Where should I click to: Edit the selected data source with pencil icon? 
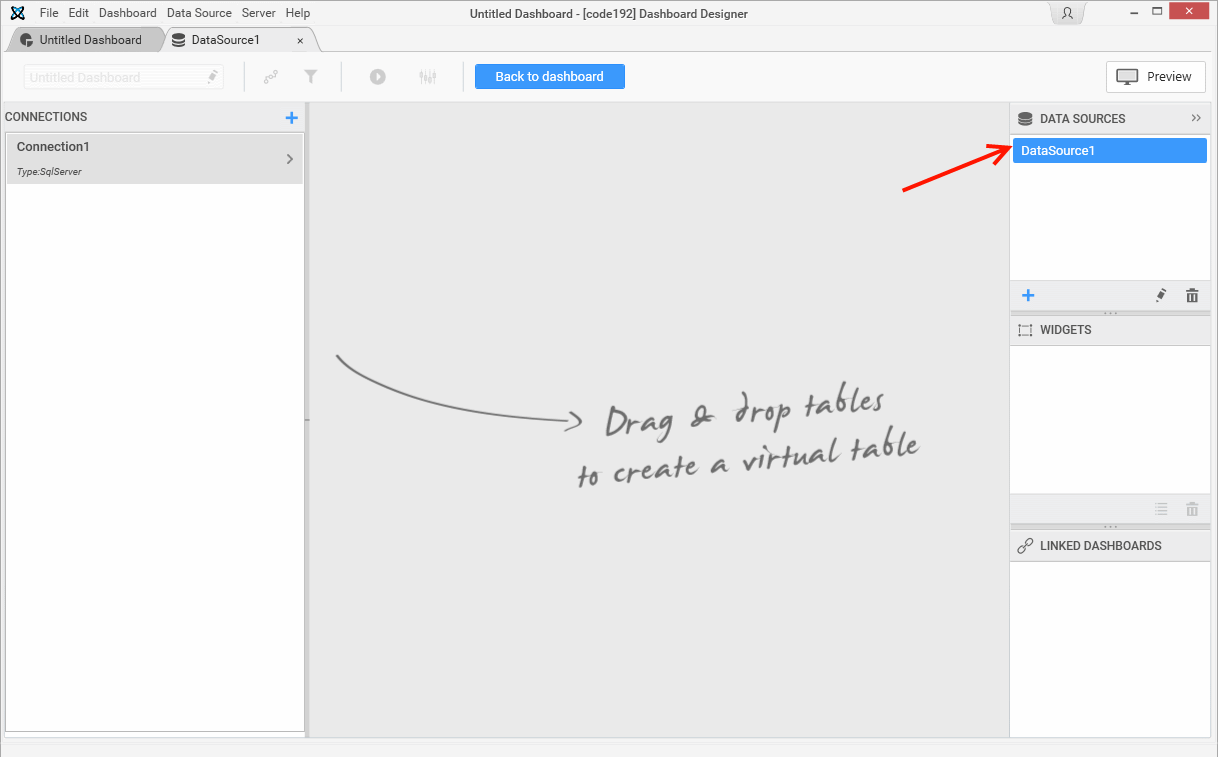(1161, 295)
